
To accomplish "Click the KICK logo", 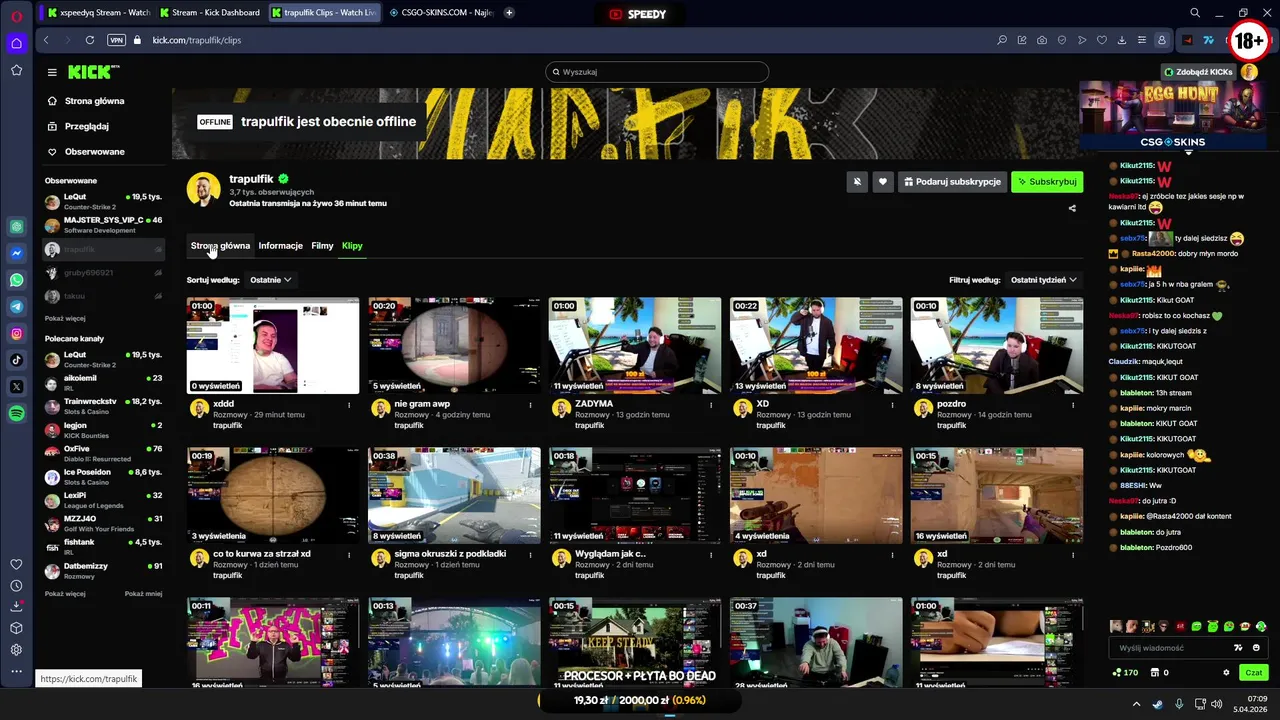I will [x=93, y=72].
